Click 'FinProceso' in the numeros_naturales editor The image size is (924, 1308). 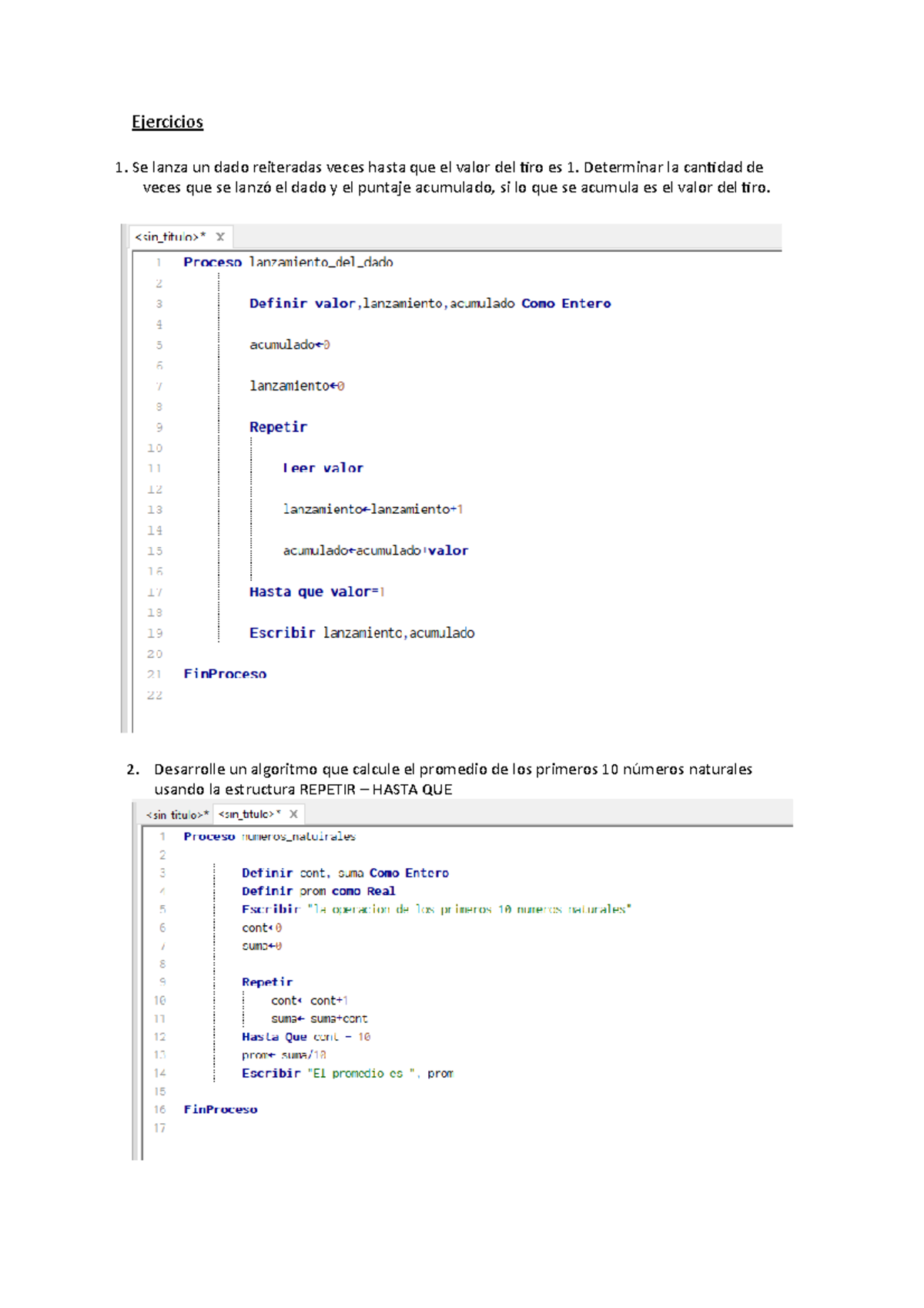click(220, 1109)
